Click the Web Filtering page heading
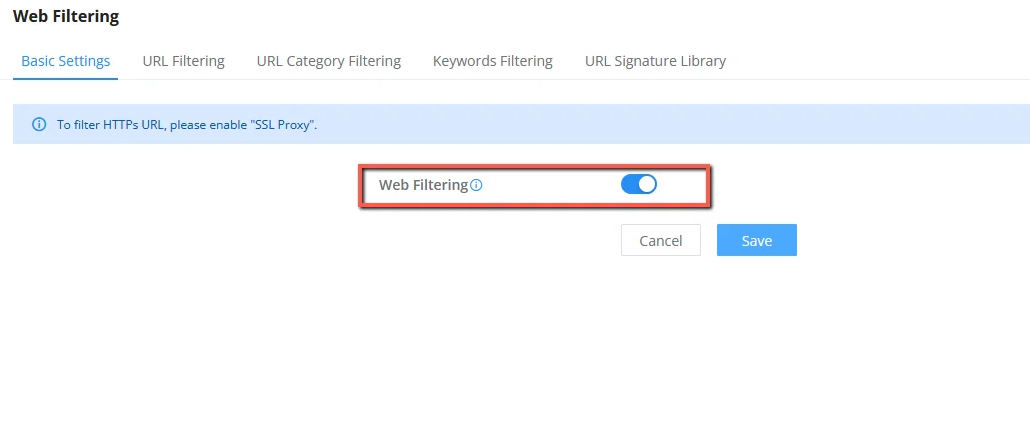Image resolution: width=1030 pixels, height=423 pixels. [66, 16]
